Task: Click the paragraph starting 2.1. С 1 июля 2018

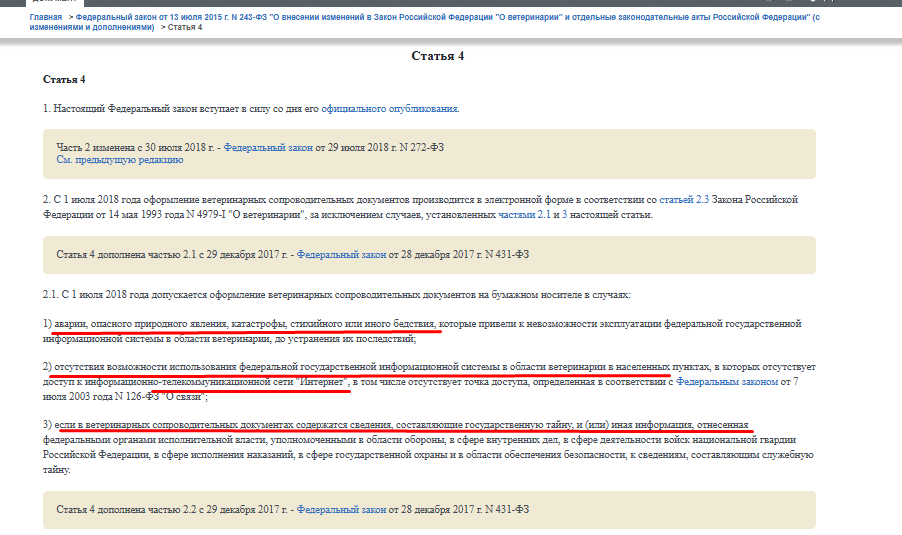Action: [337, 295]
